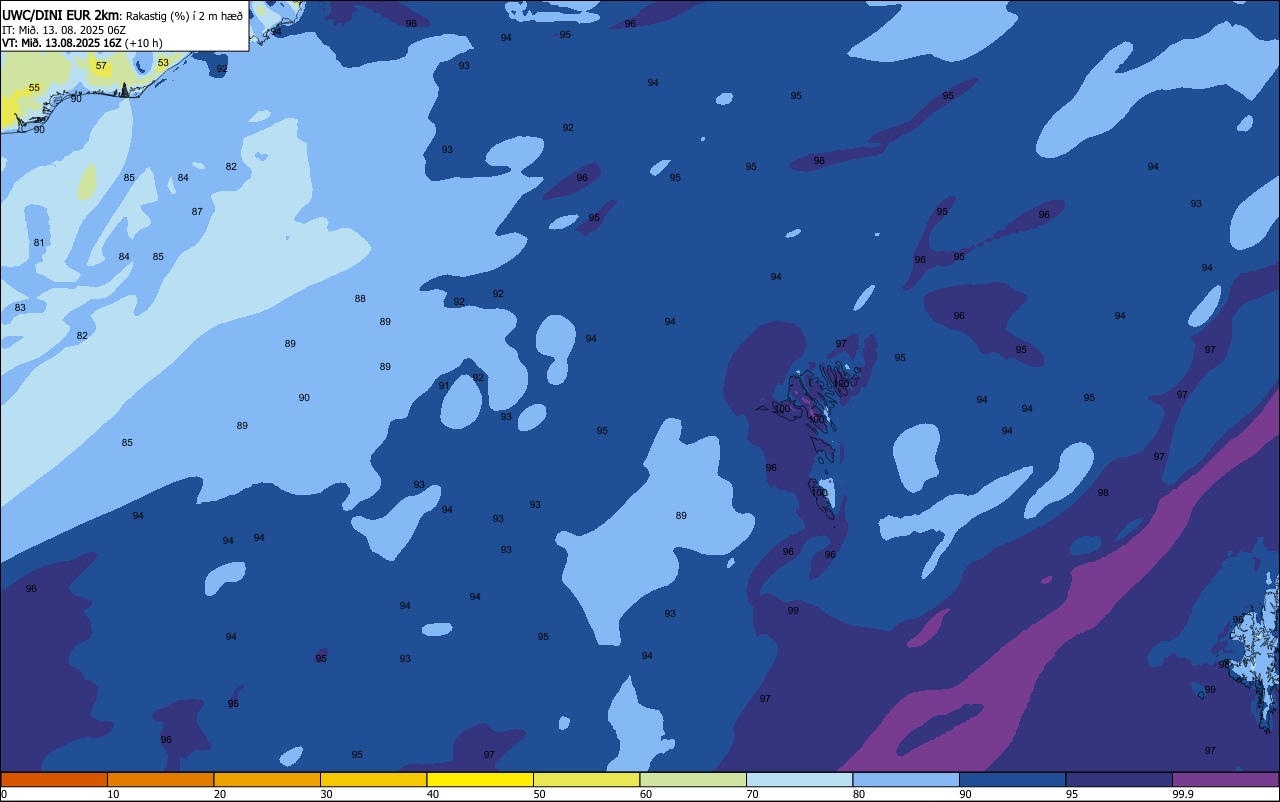Select the 'IT: Mið. 13. 08. 2025 06Z' line
1280x802 pixels.
tap(64, 29)
